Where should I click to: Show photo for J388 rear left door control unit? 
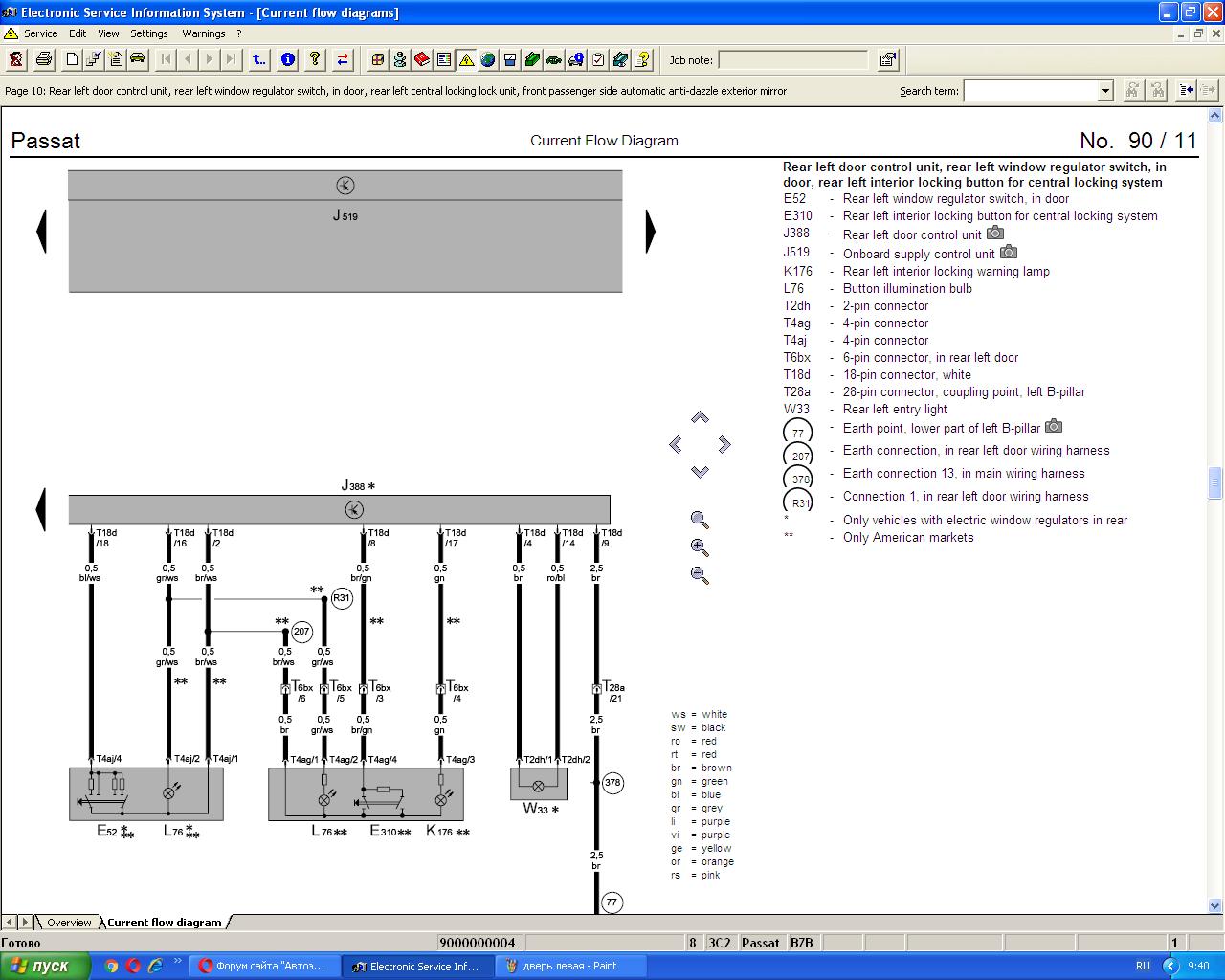(995, 233)
